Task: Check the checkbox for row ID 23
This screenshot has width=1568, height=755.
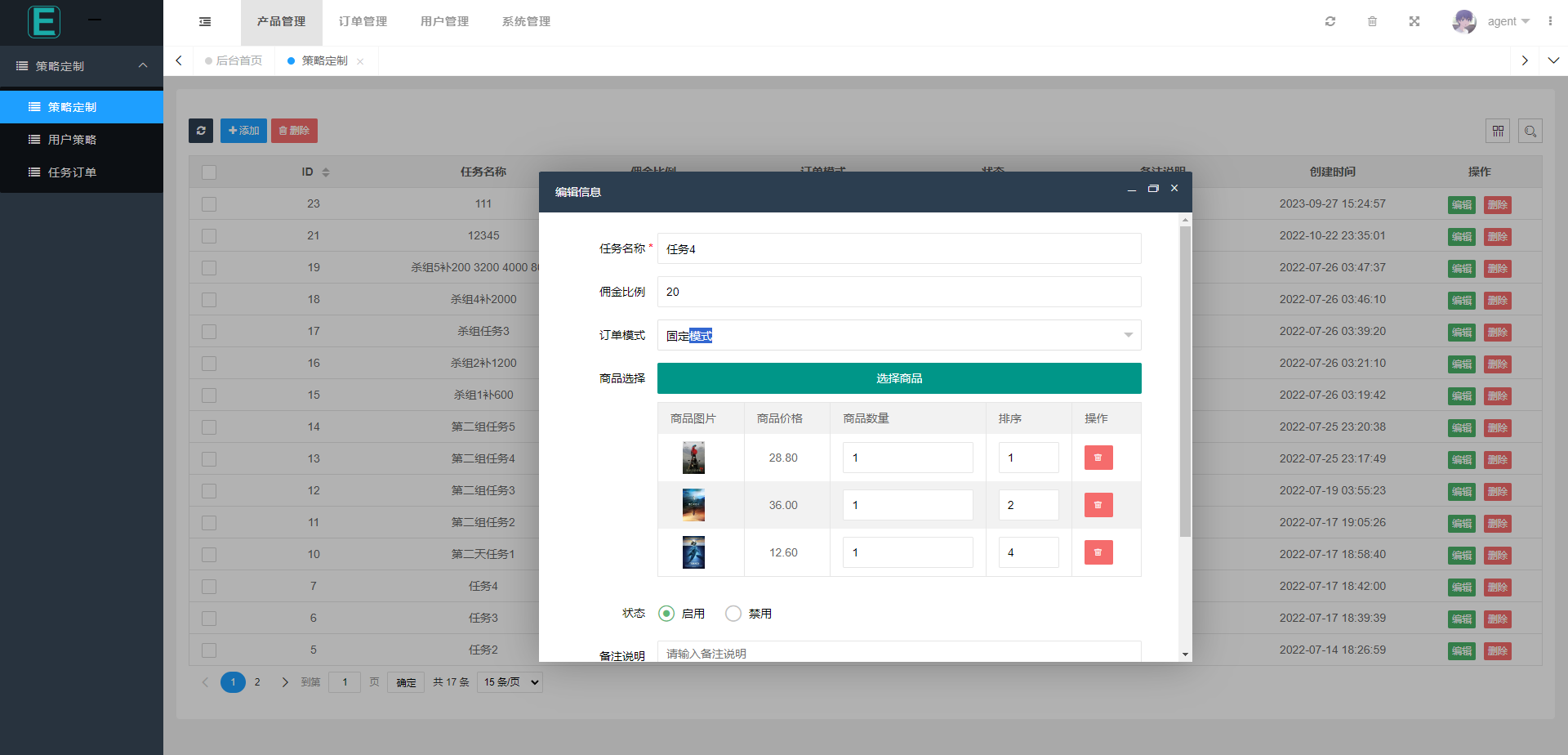Action: pos(209,204)
